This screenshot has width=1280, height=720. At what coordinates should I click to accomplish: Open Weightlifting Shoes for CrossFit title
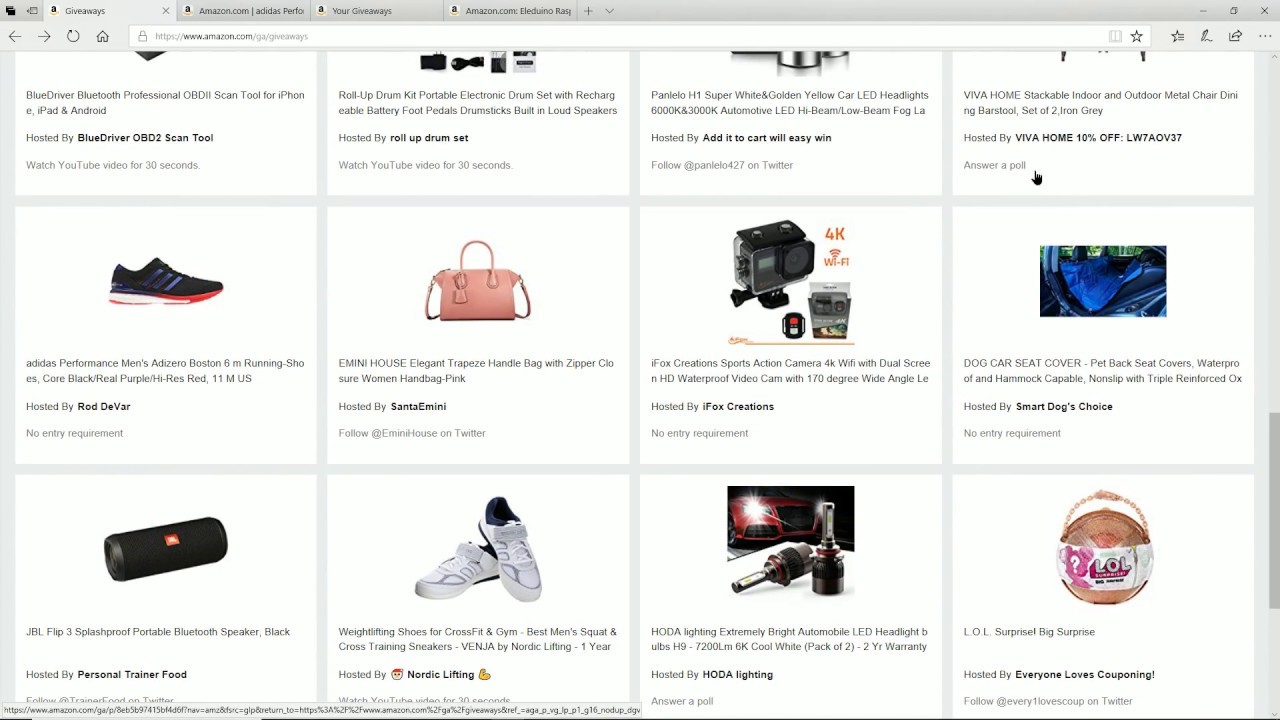click(x=478, y=639)
